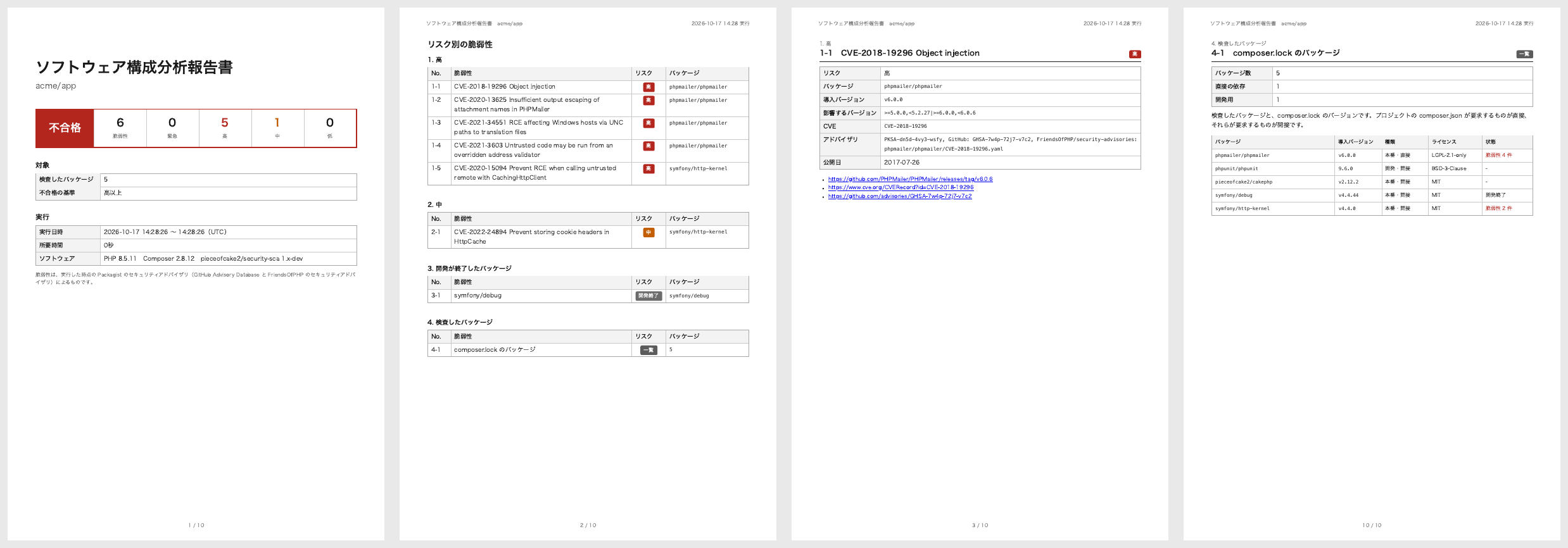This screenshot has width=1568, height=548.
Task: Open the PHPMailer releases v6.0.6 link
Action: pos(910,179)
